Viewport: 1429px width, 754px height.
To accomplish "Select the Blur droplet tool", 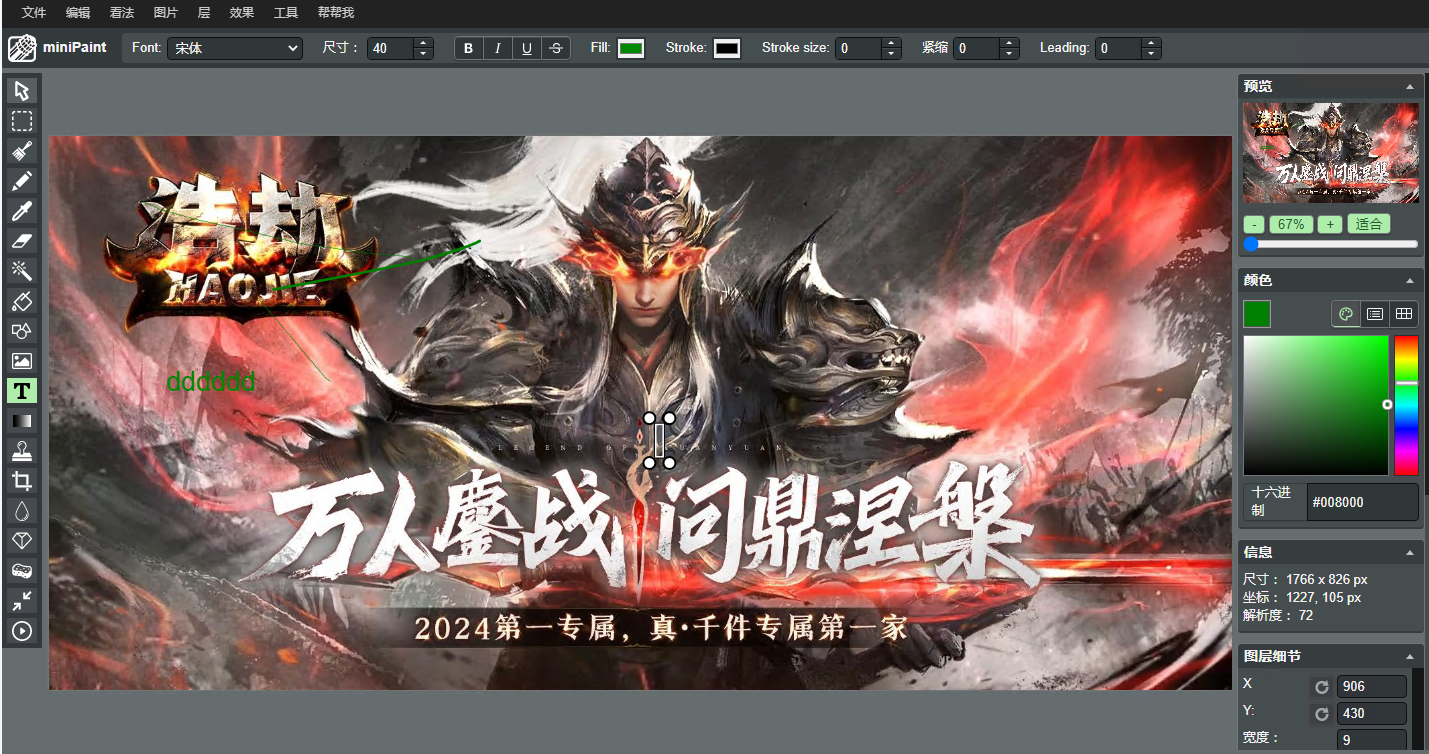I will pyautogui.click(x=22, y=511).
